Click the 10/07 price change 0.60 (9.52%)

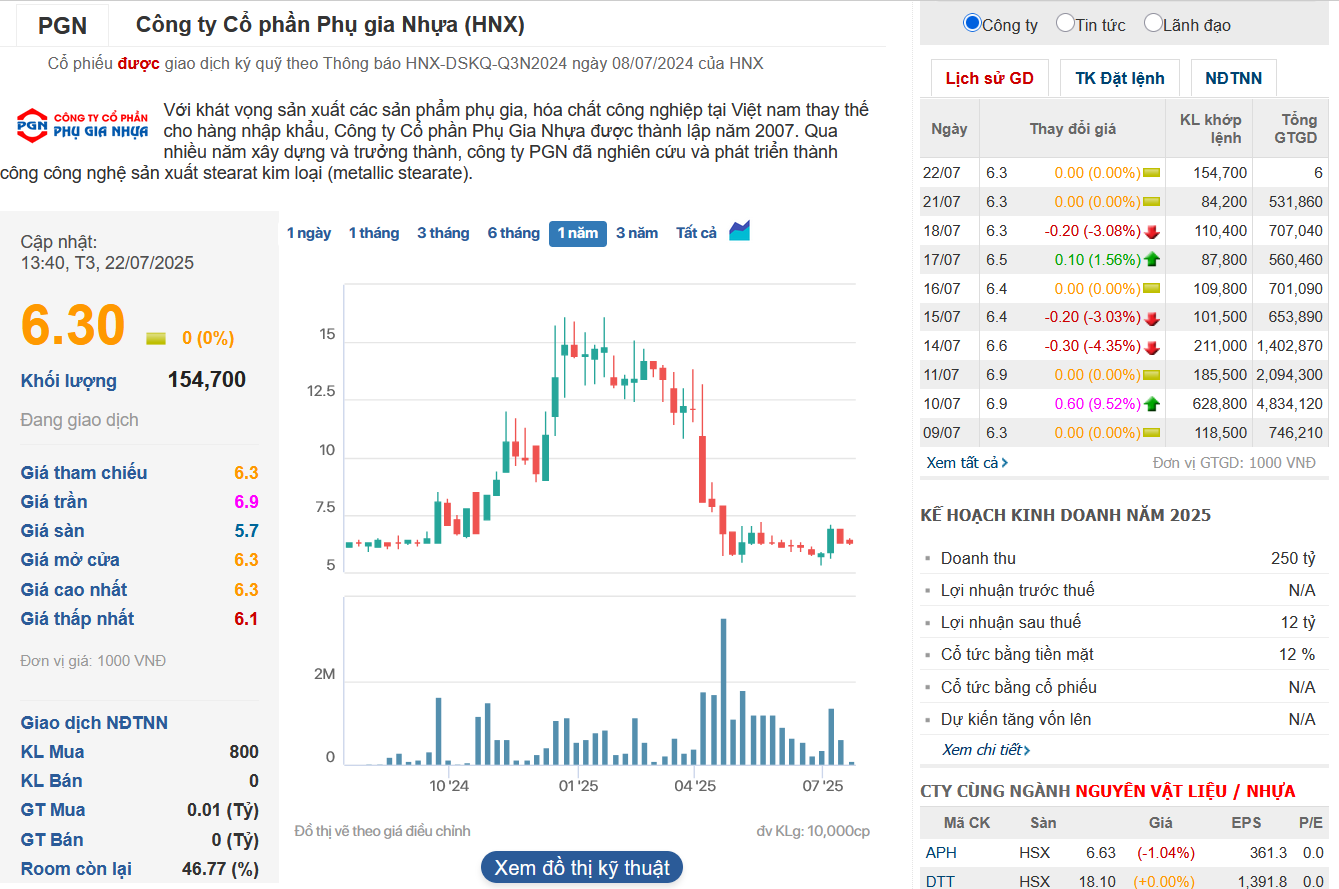[x=1097, y=404]
